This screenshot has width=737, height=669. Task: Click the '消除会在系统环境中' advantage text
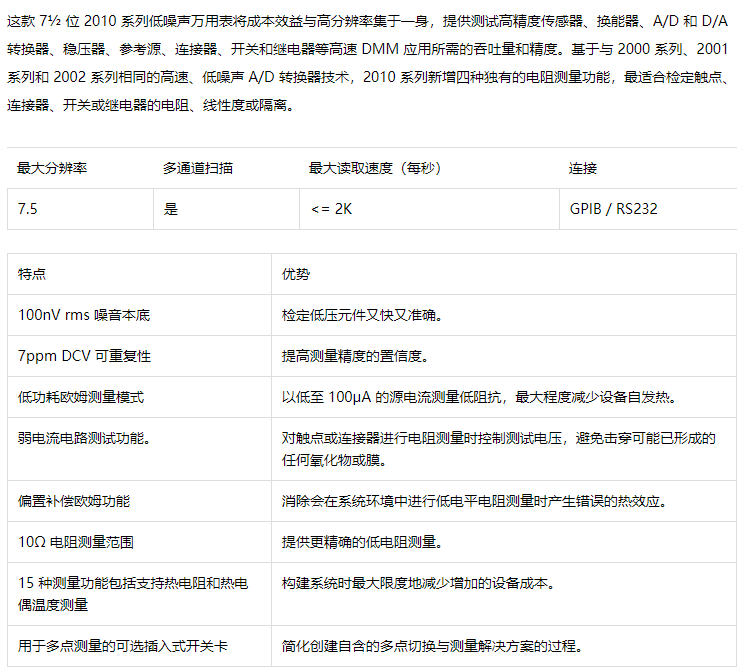(474, 501)
